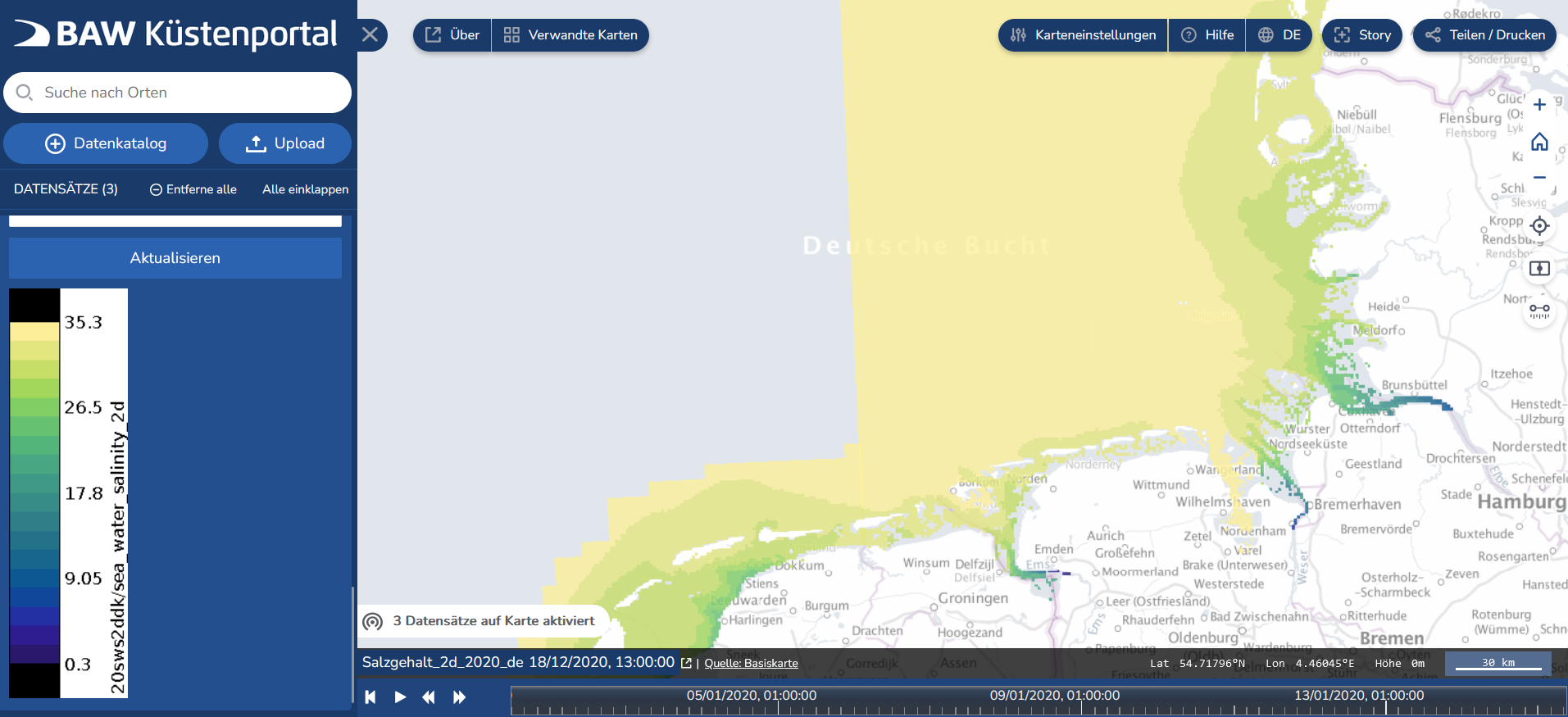
Task: Play the time animation
Action: 400,697
